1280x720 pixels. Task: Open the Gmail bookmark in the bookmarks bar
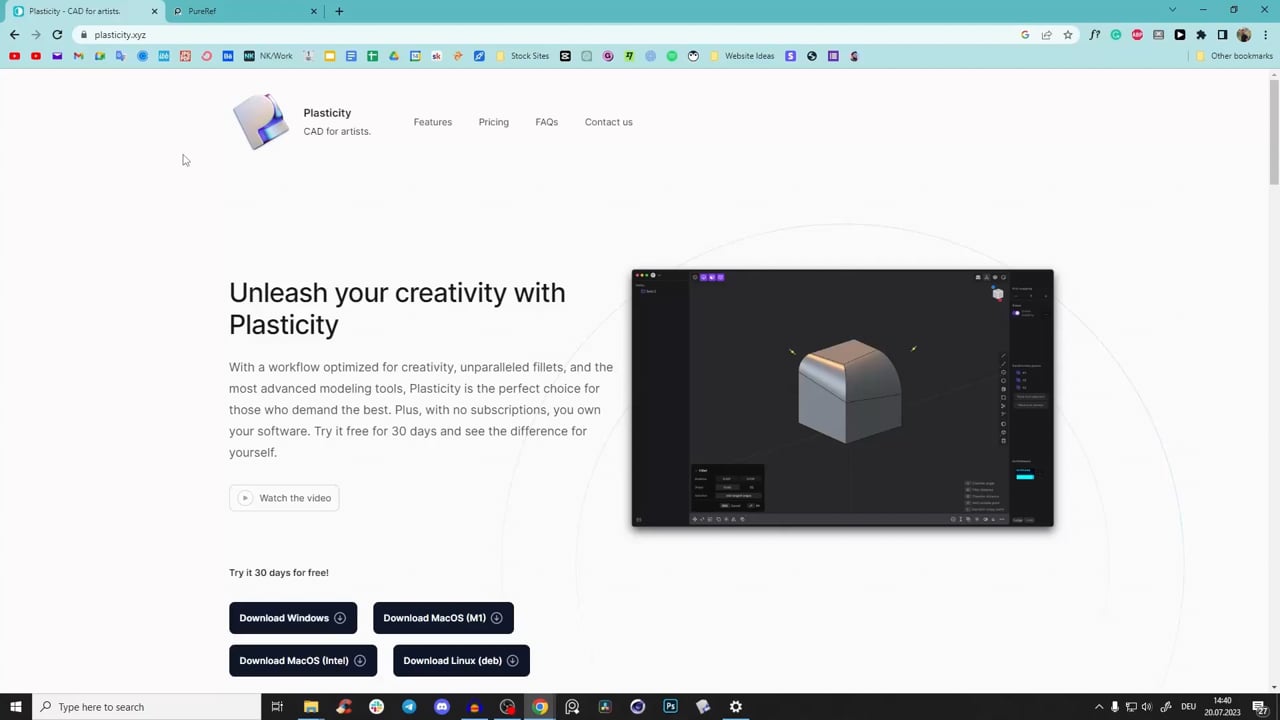78,56
